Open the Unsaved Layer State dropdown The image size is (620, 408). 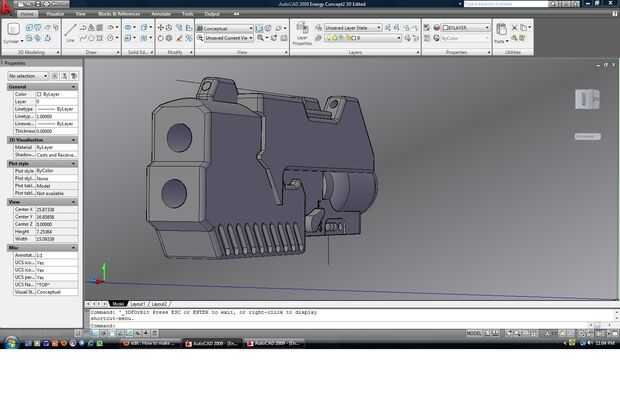click(353, 28)
